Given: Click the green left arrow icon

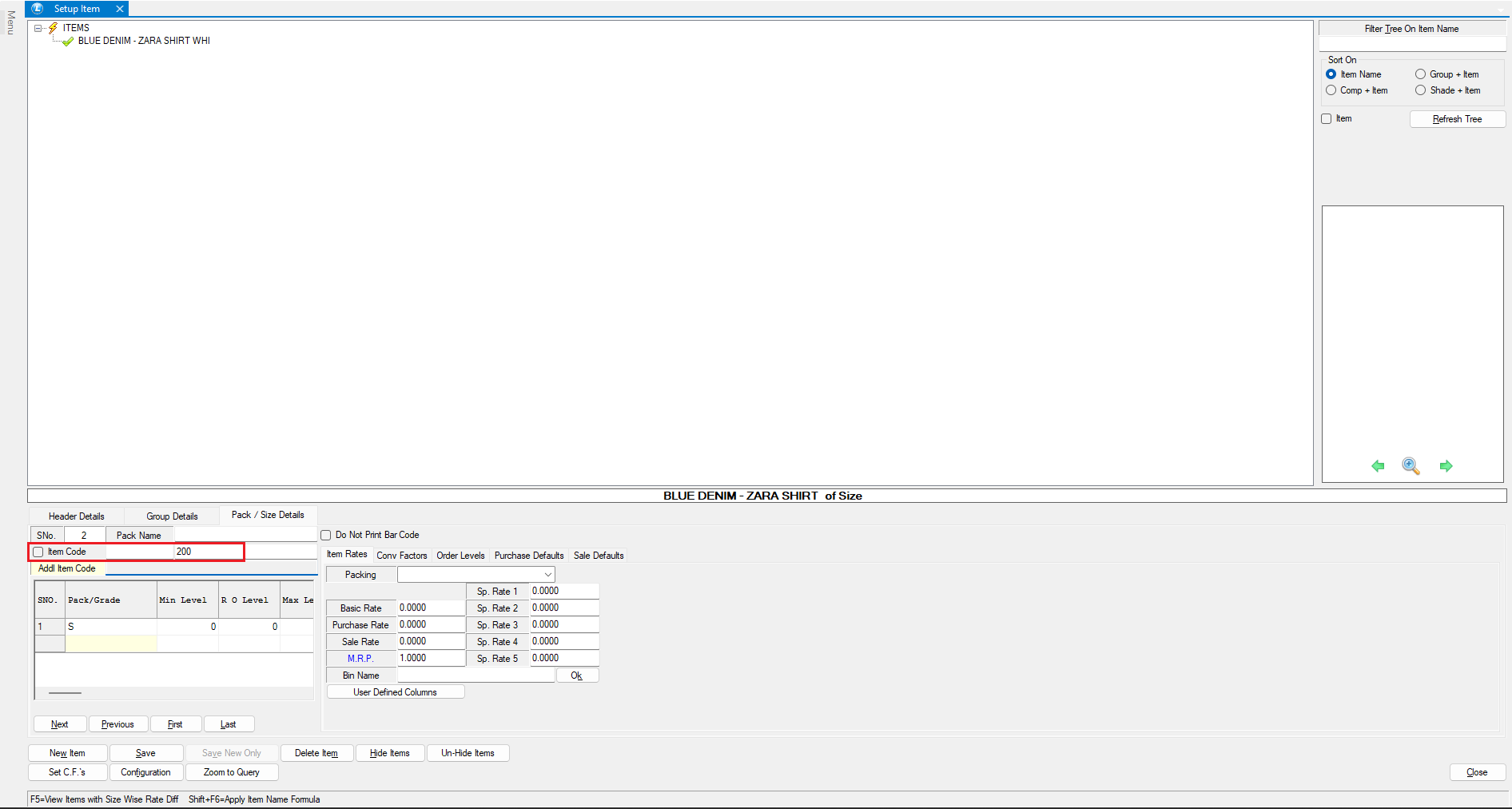Looking at the screenshot, I should [x=1378, y=466].
